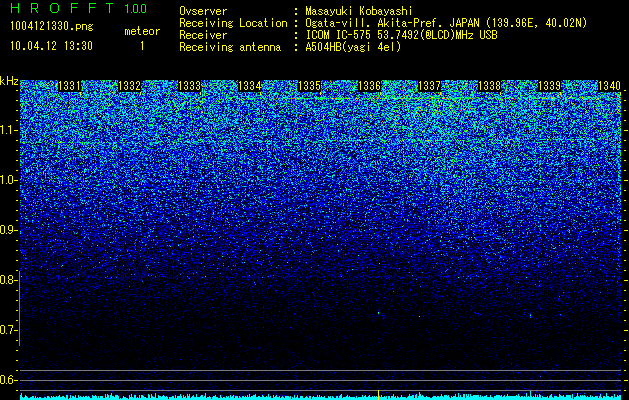Click the date stamp 10.04.12 13:30

point(51,46)
